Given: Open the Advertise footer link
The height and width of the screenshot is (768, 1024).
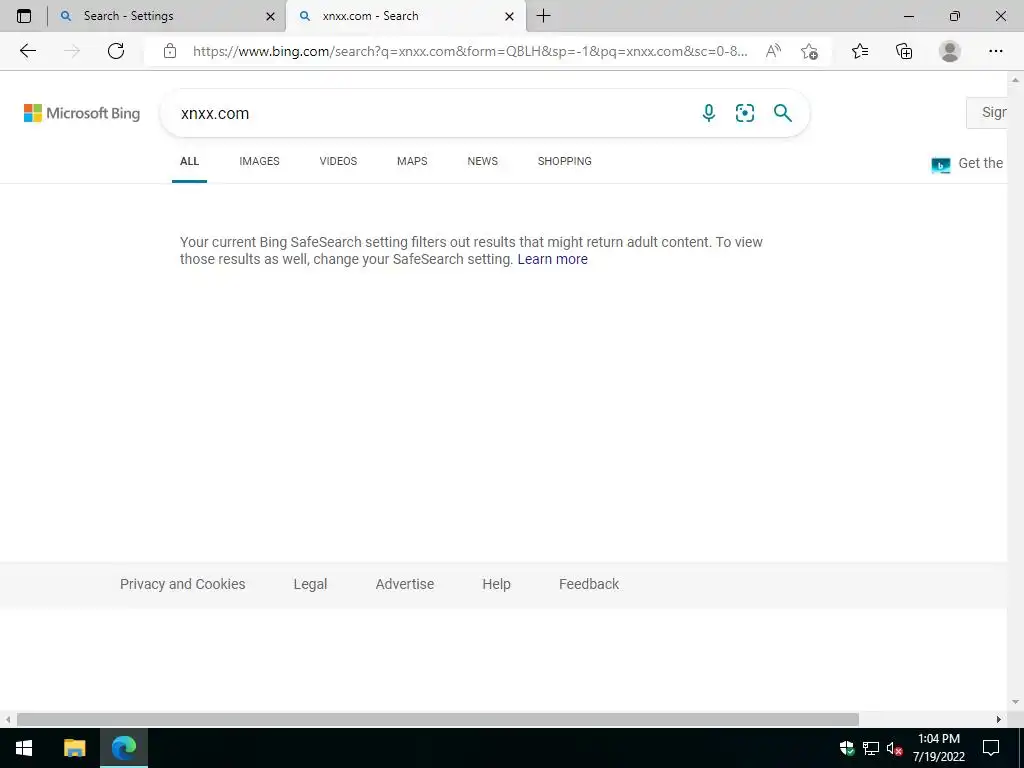Looking at the screenshot, I should pos(405,584).
